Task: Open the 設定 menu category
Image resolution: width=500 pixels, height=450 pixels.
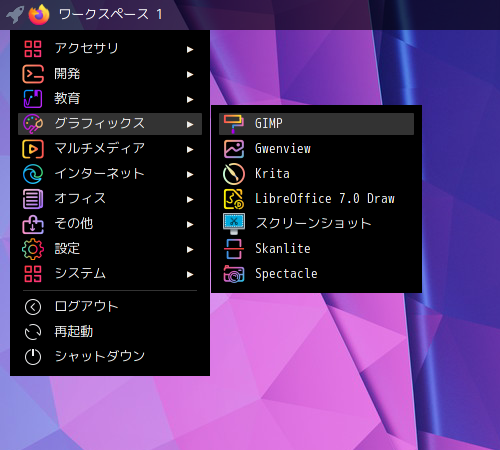Action: tap(110, 249)
